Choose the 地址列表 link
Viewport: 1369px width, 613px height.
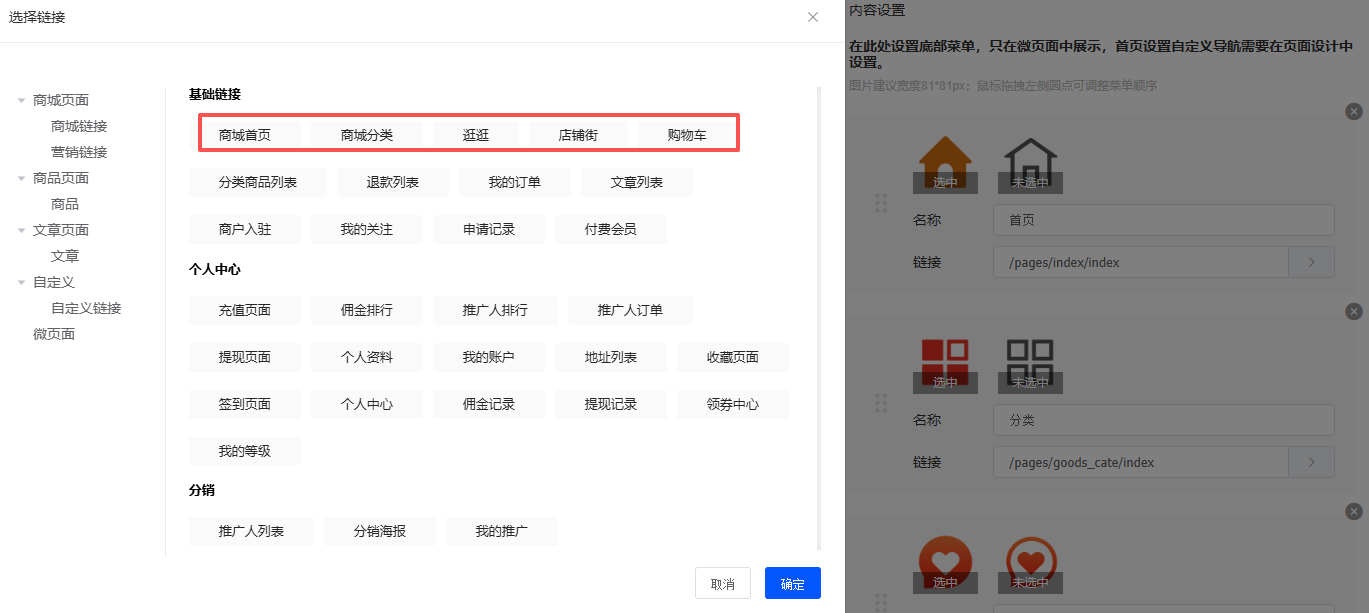coord(611,357)
